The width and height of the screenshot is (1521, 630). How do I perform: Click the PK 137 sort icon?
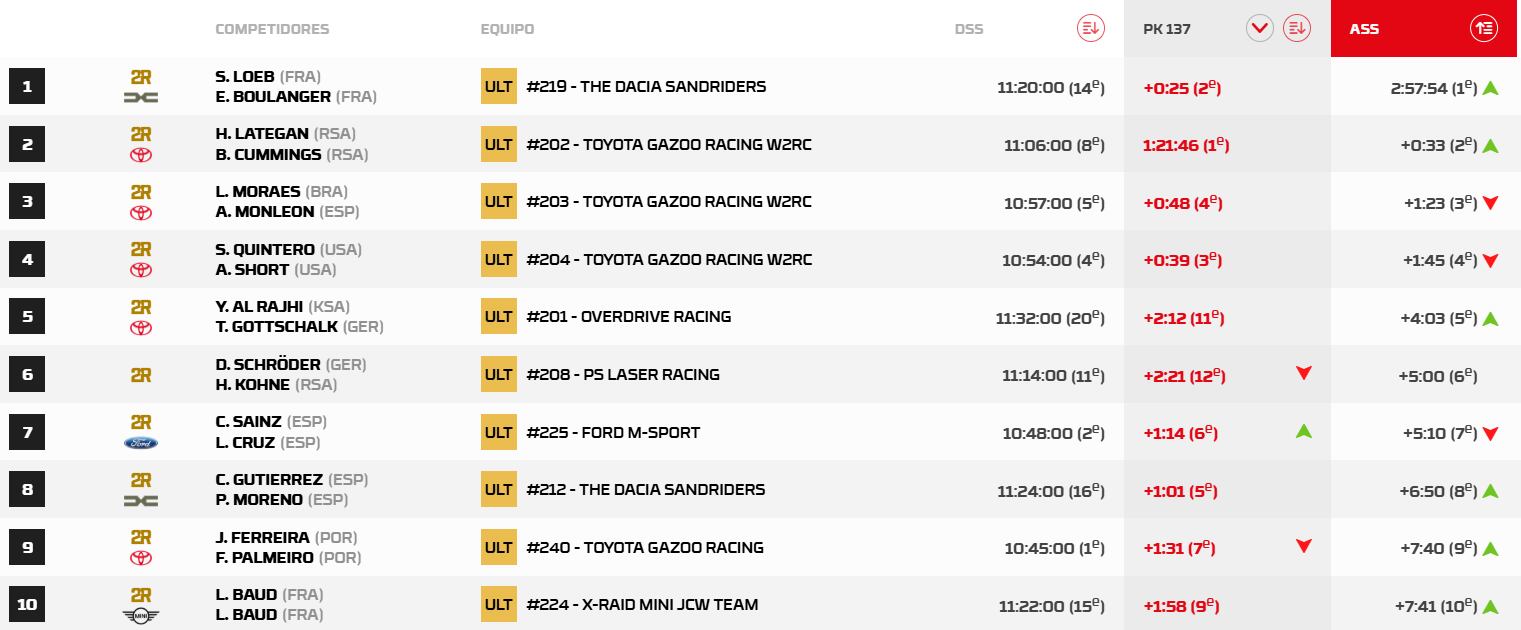click(1297, 29)
